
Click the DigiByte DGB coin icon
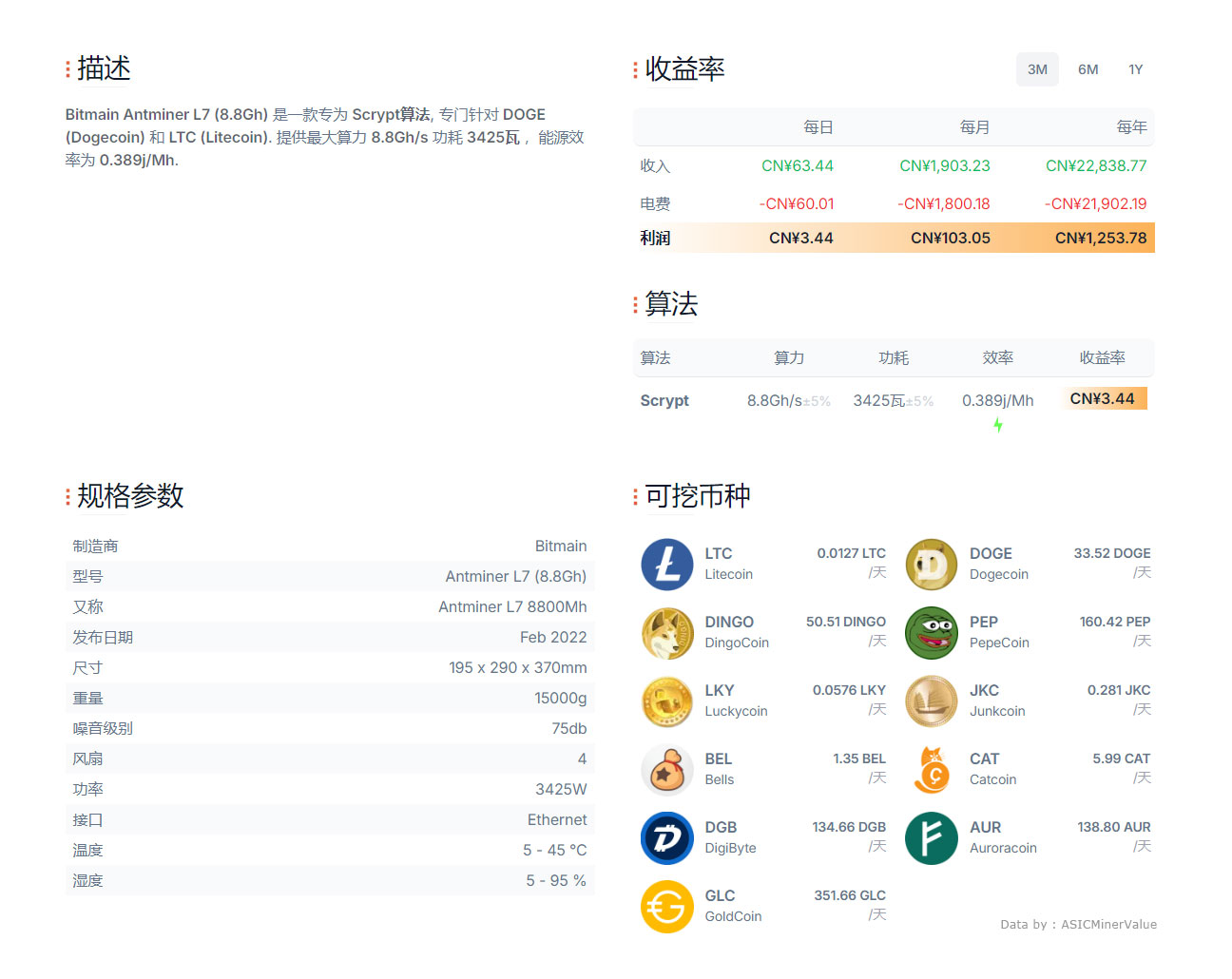(667, 838)
